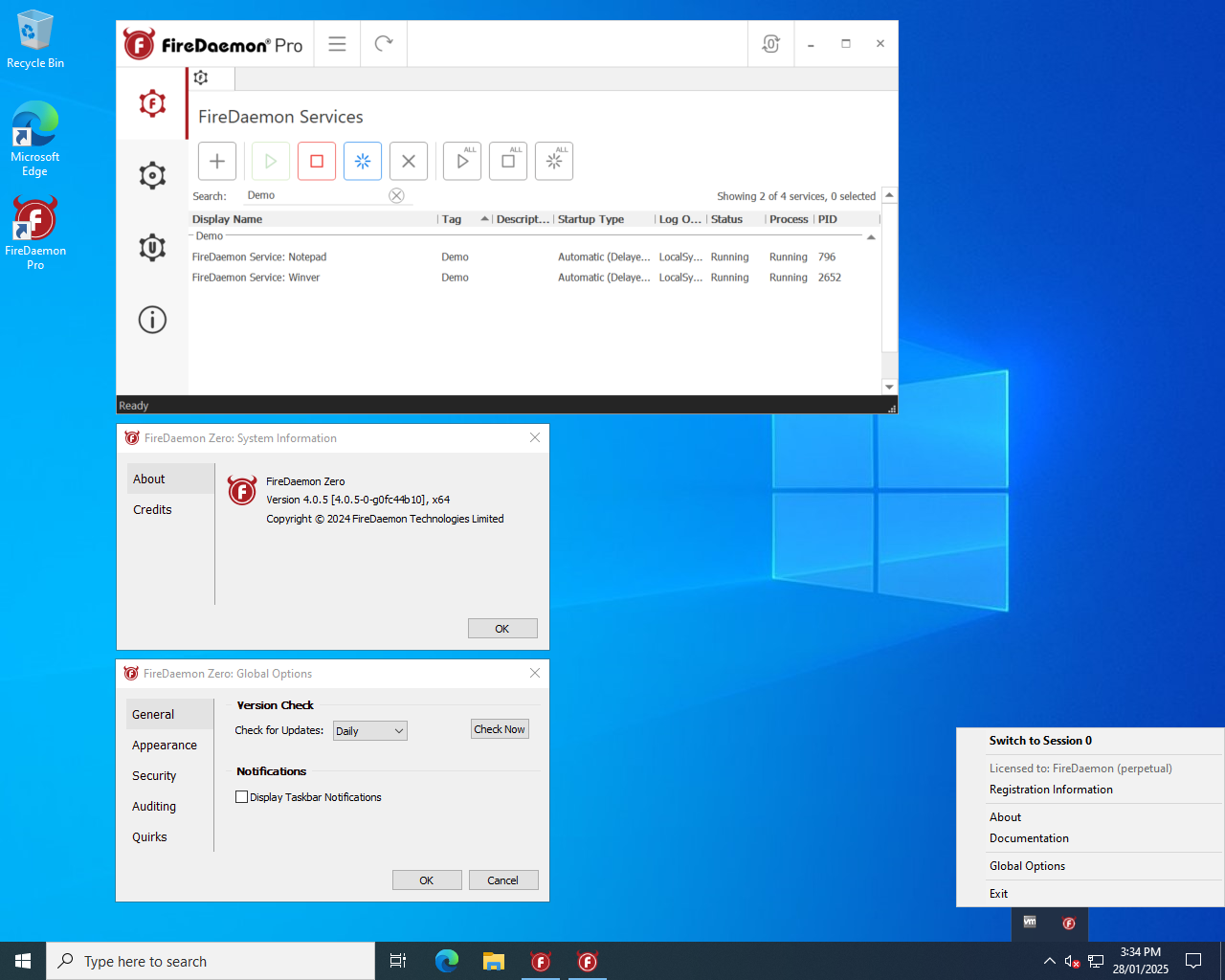Add a new service with plus button
This screenshot has height=980, width=1225.
coord(217,161)
